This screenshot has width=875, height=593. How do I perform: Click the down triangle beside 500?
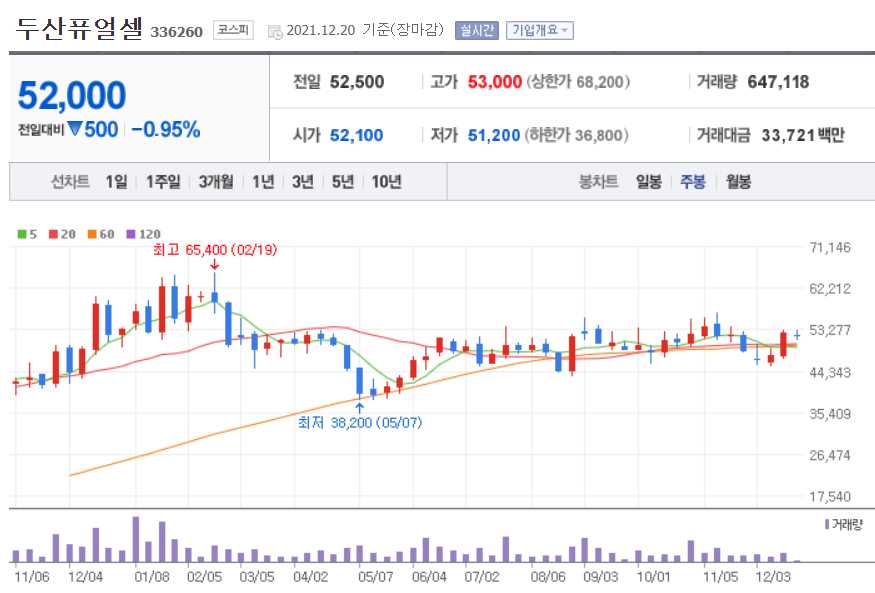pos(75,129)
